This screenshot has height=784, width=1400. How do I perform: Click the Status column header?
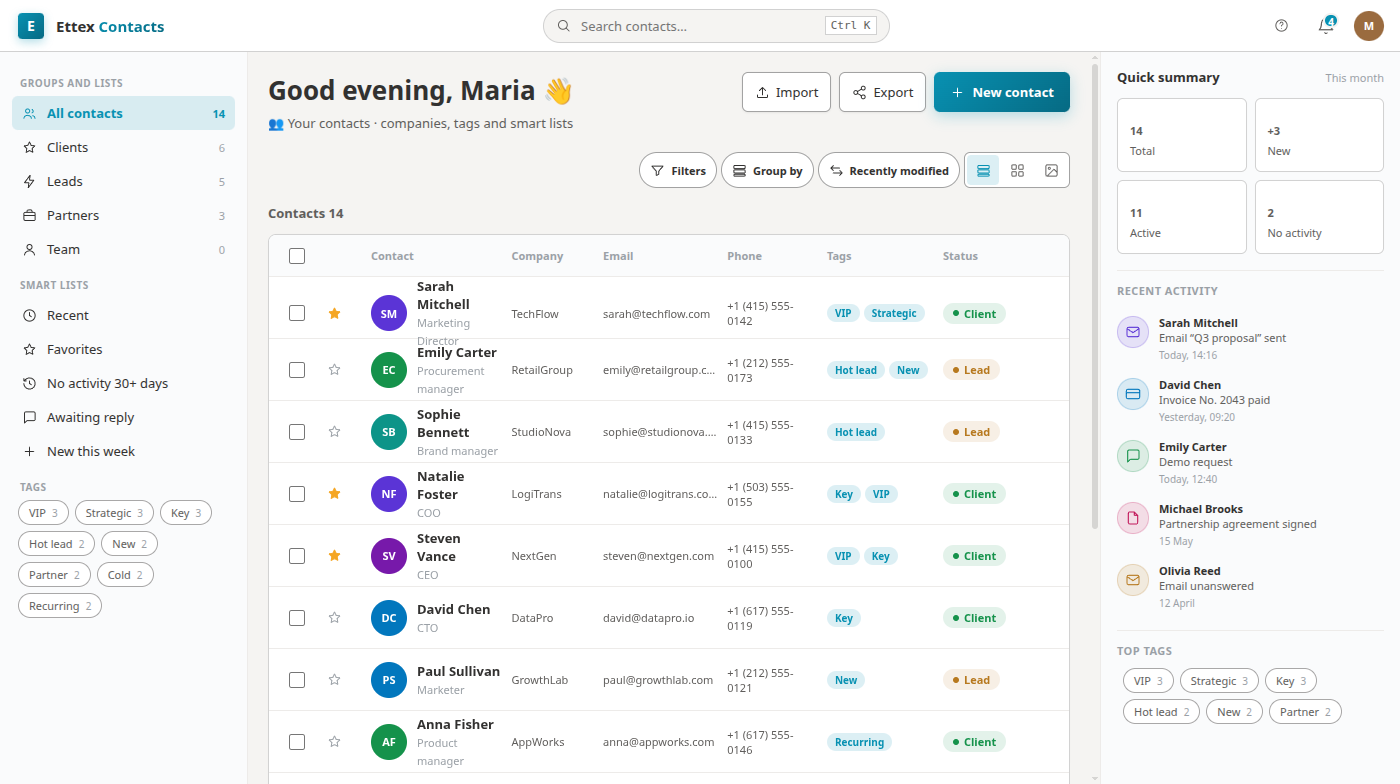(x=960, y=256)
